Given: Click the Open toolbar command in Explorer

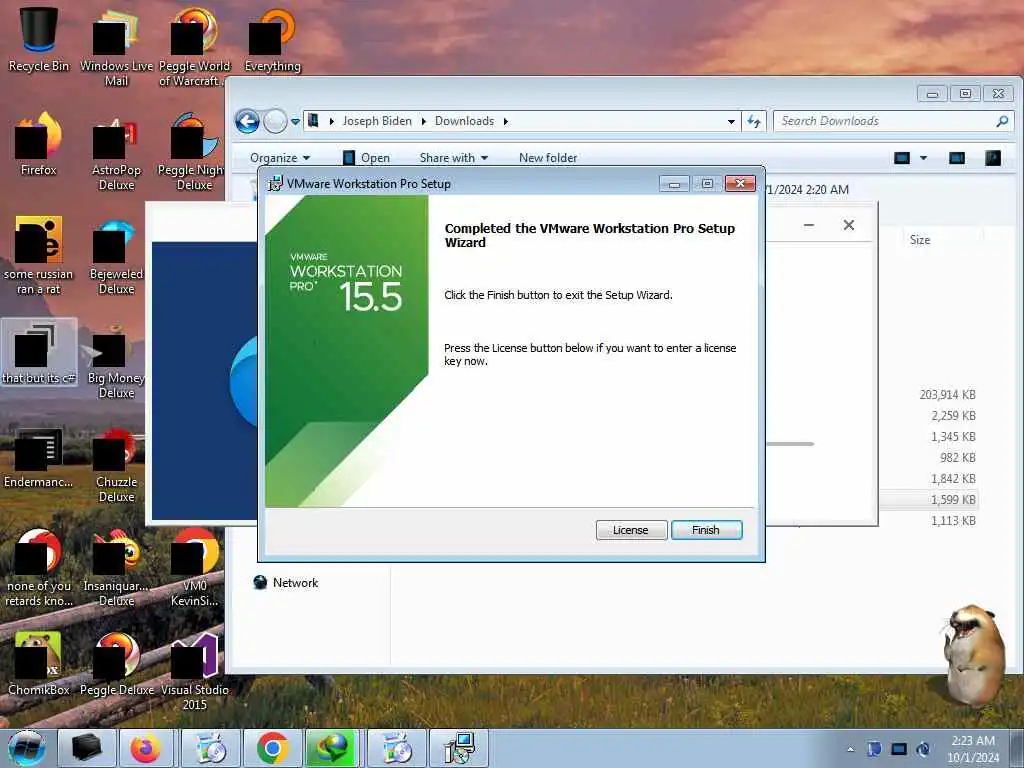Looking at the screenshot, I should pos(366,158).
